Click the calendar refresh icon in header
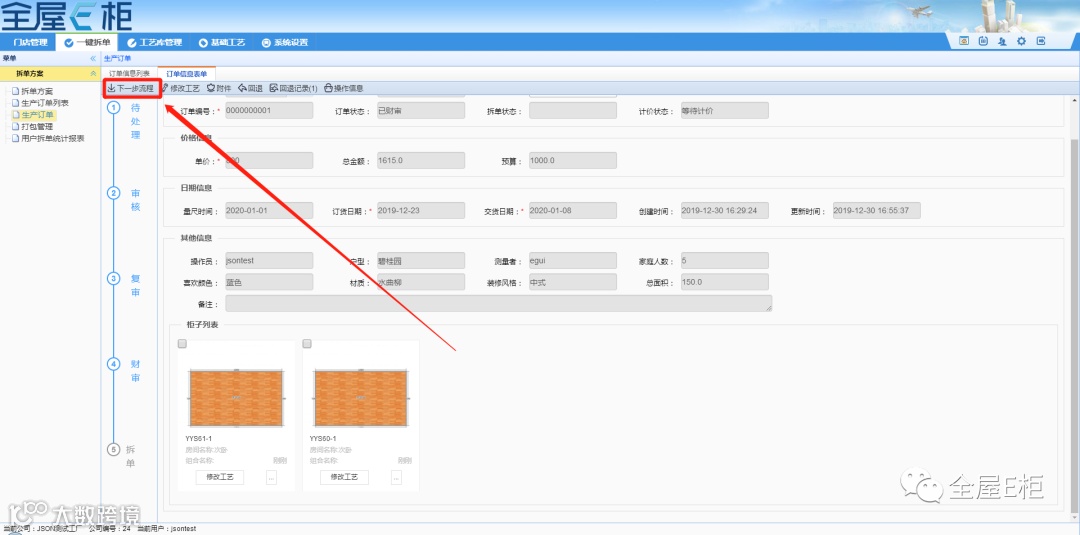This screenshot has width=1080, height=535. click(984, 41)
